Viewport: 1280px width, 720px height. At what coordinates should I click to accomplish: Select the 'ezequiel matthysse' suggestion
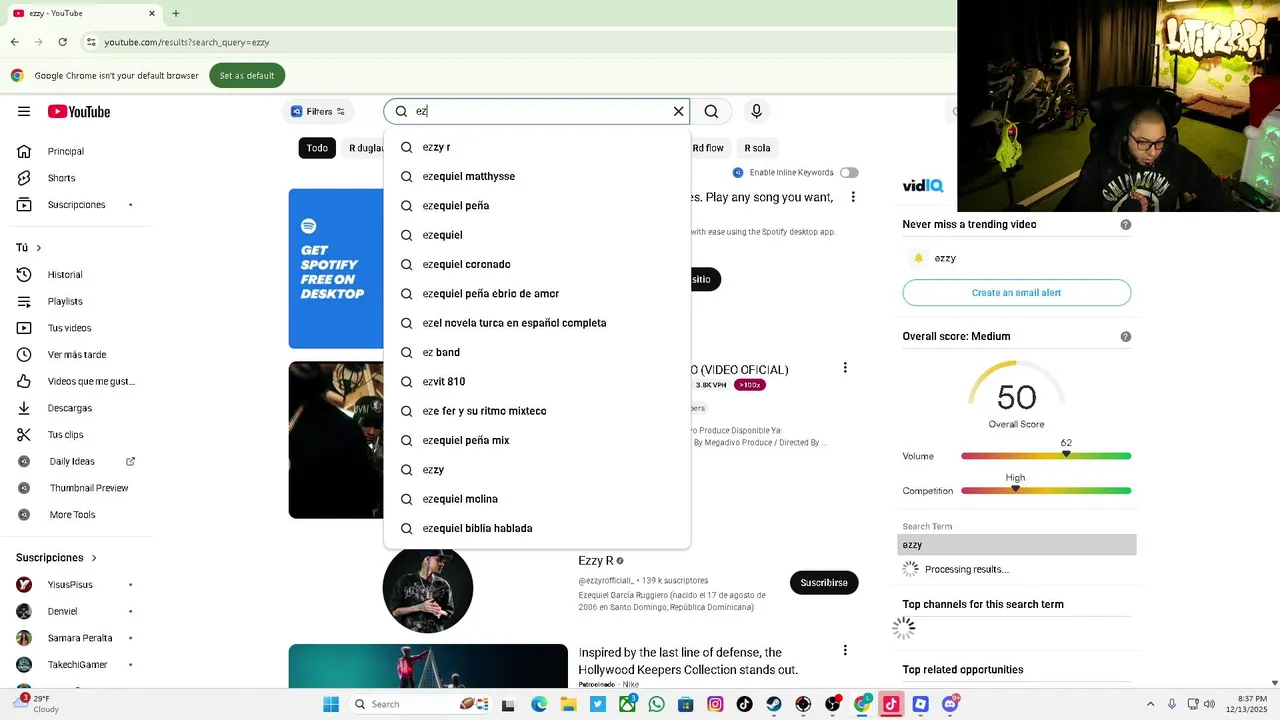click(x=537, y=176)
